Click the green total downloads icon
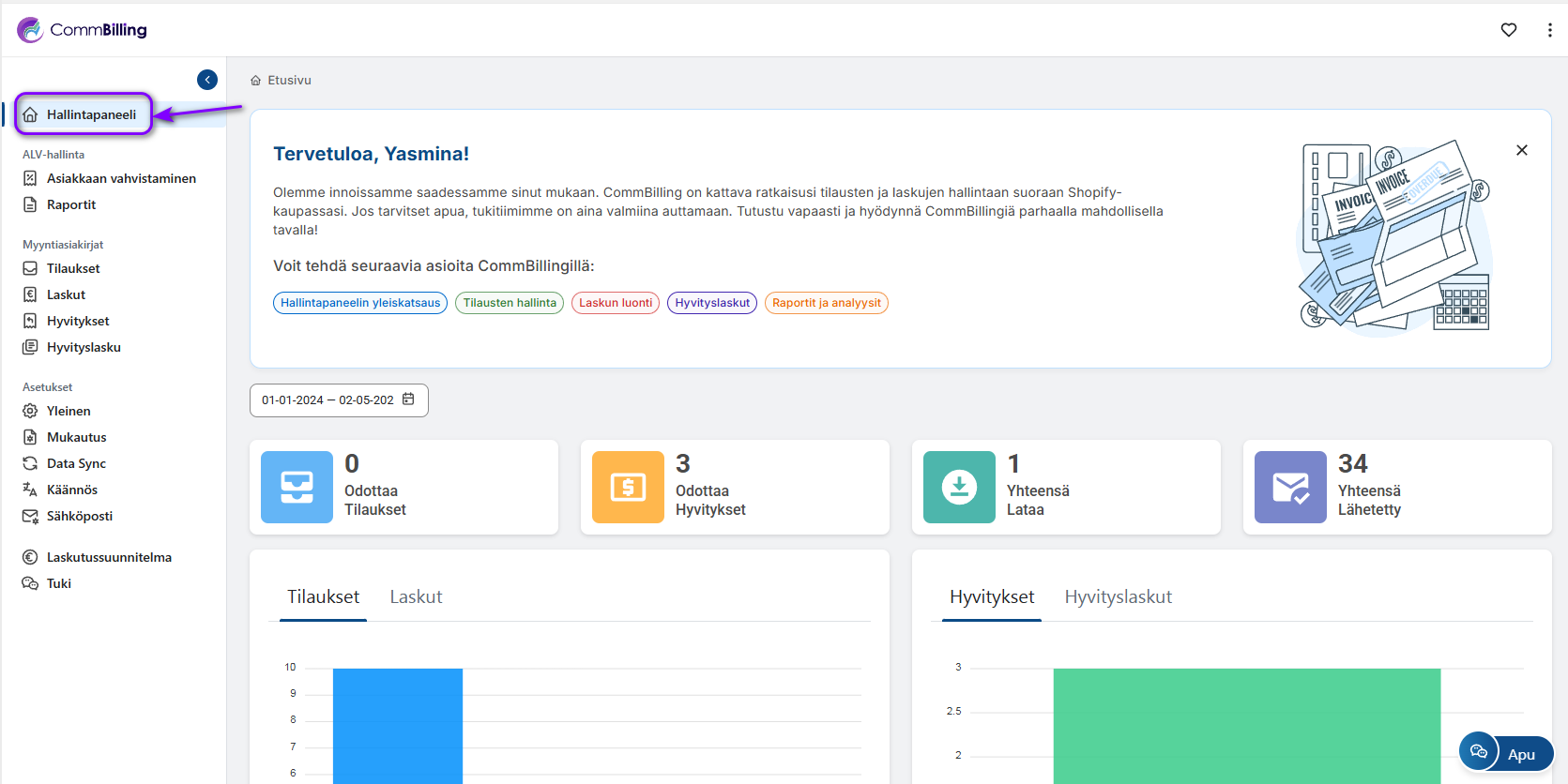Image resolution: width=1568 pixels, height=784 pixels. point(959,487)
